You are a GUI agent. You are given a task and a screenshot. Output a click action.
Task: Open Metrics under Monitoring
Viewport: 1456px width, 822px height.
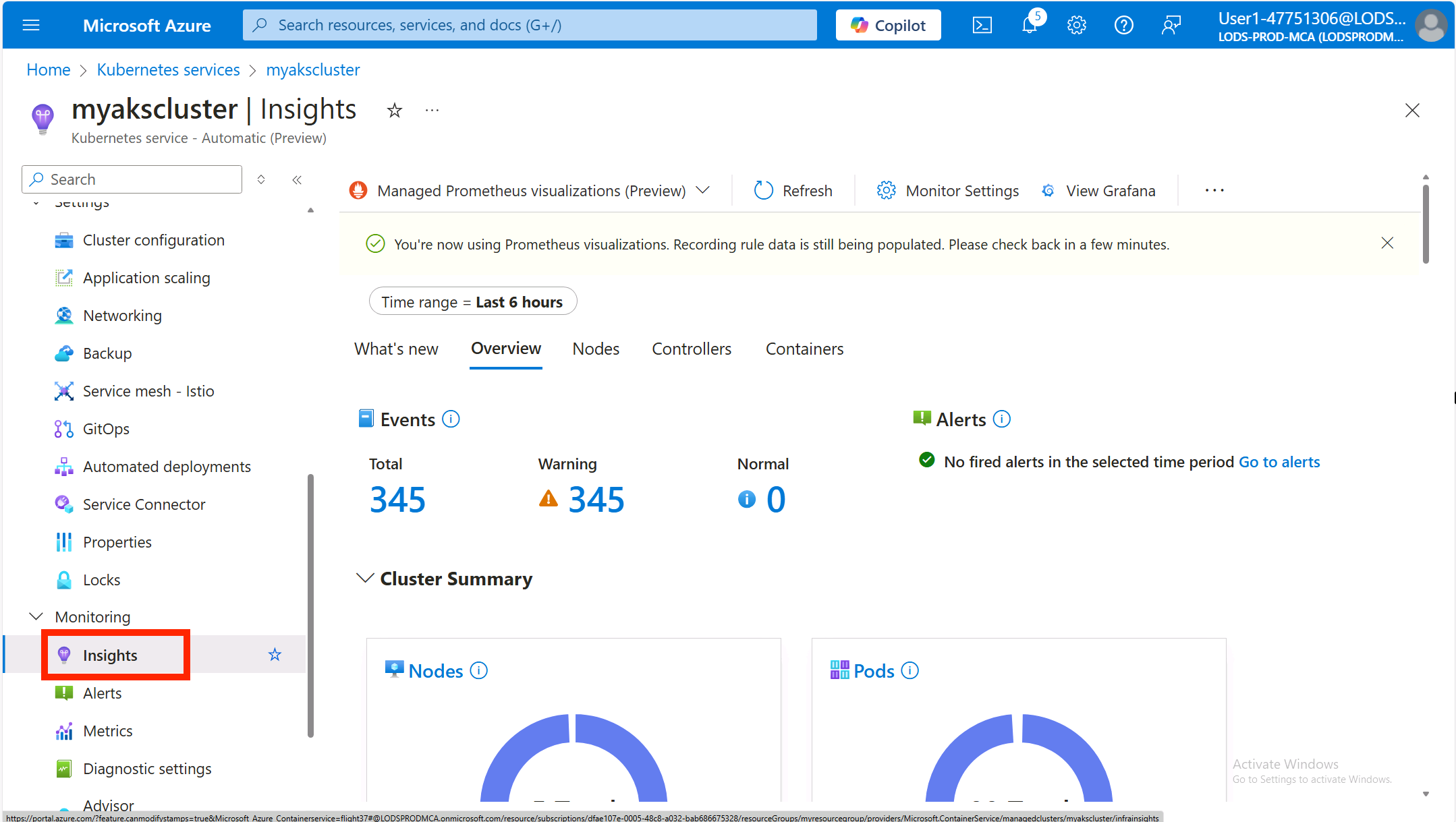[107, 731]
